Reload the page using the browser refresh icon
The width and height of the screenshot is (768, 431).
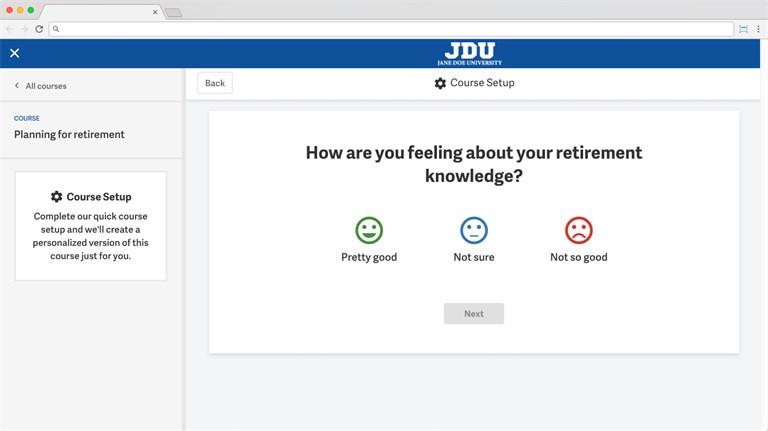coord(39,29)
